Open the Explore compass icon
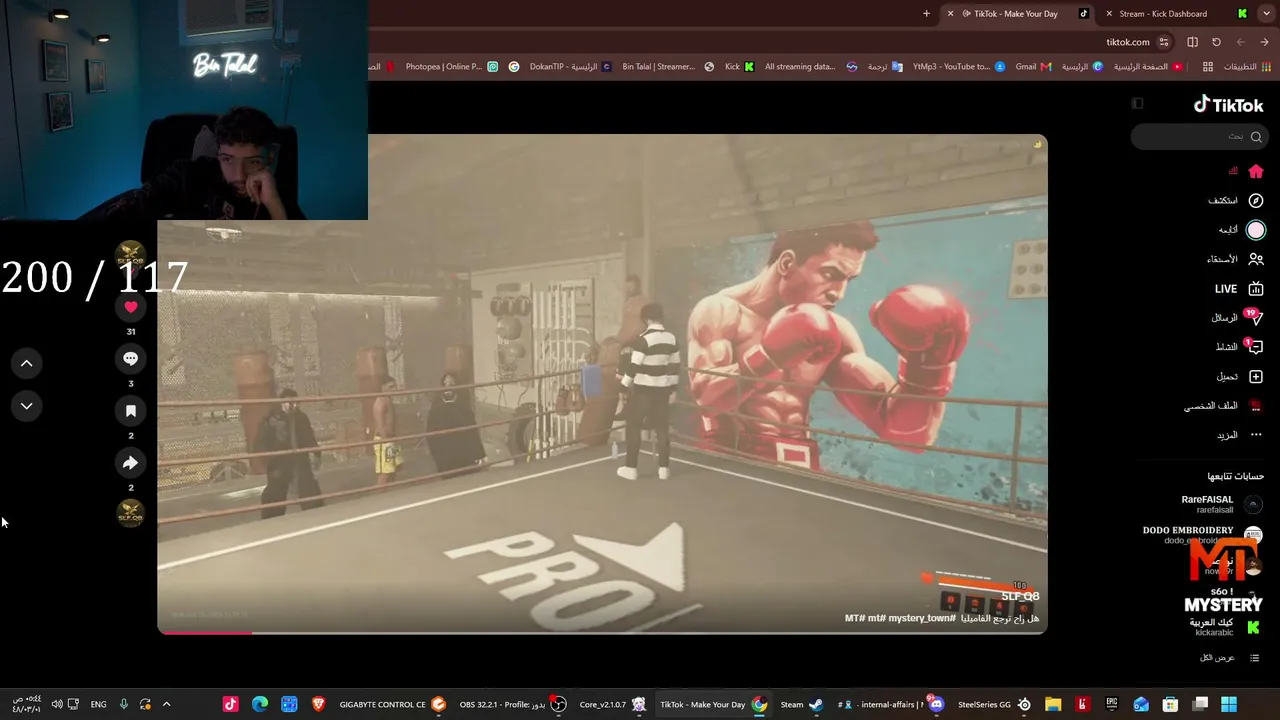The width and height of the screenshot is (1280, 720). (x=1256, y=200)
